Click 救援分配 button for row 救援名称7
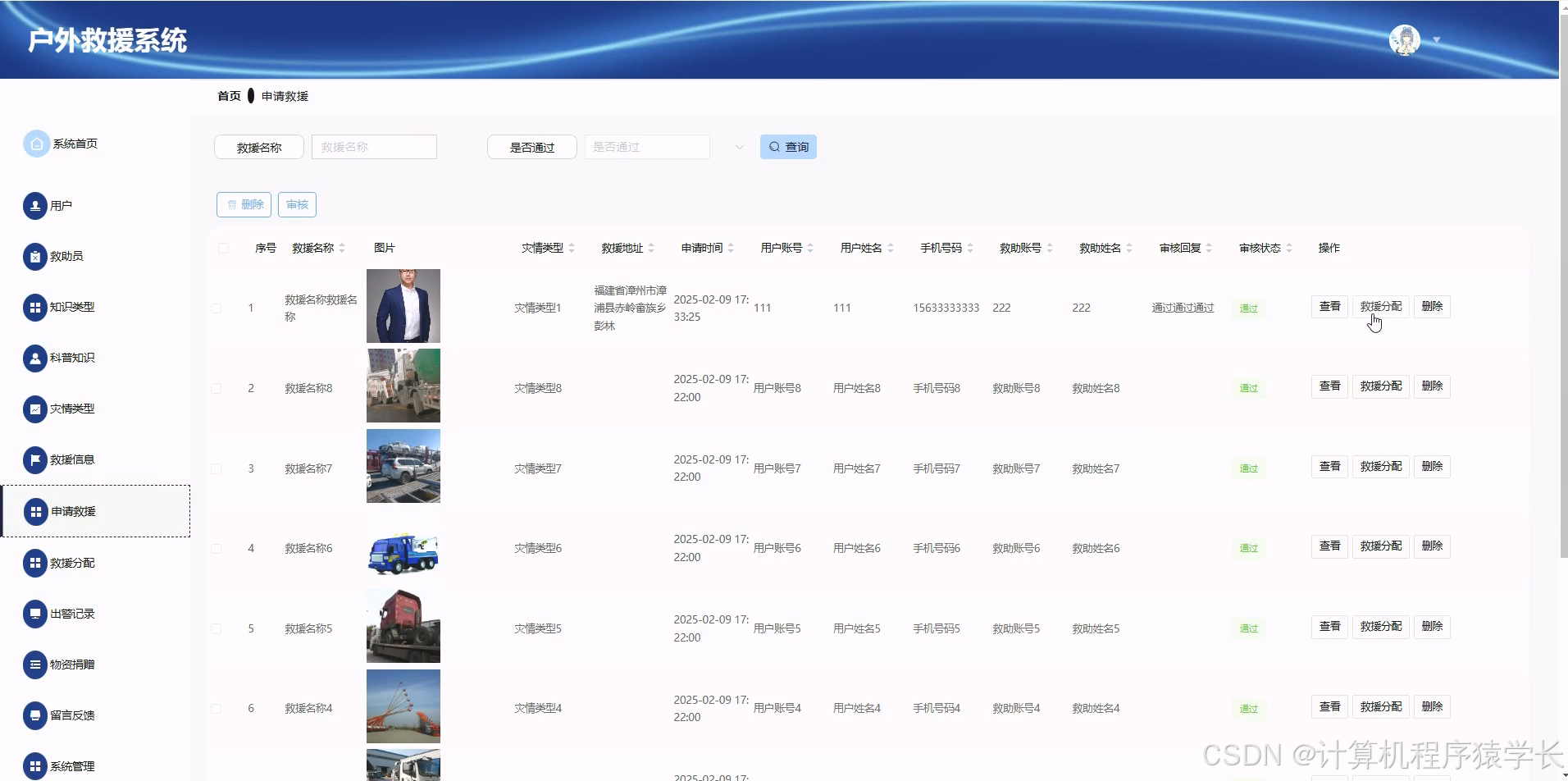Image resolution: width=1568 pixels, height=781 pixels. click(1381, 467)
